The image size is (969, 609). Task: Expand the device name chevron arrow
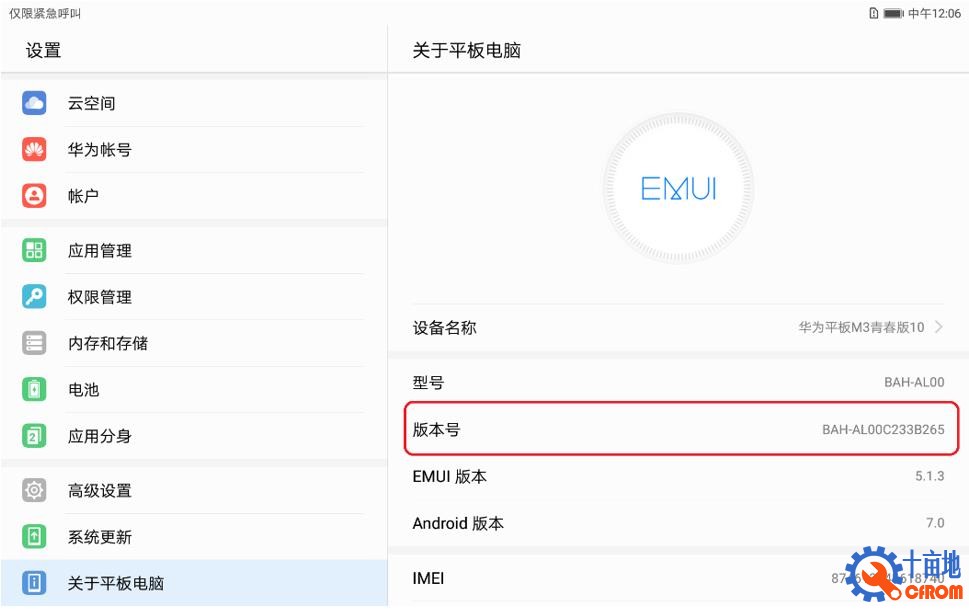tap(938, 327)
